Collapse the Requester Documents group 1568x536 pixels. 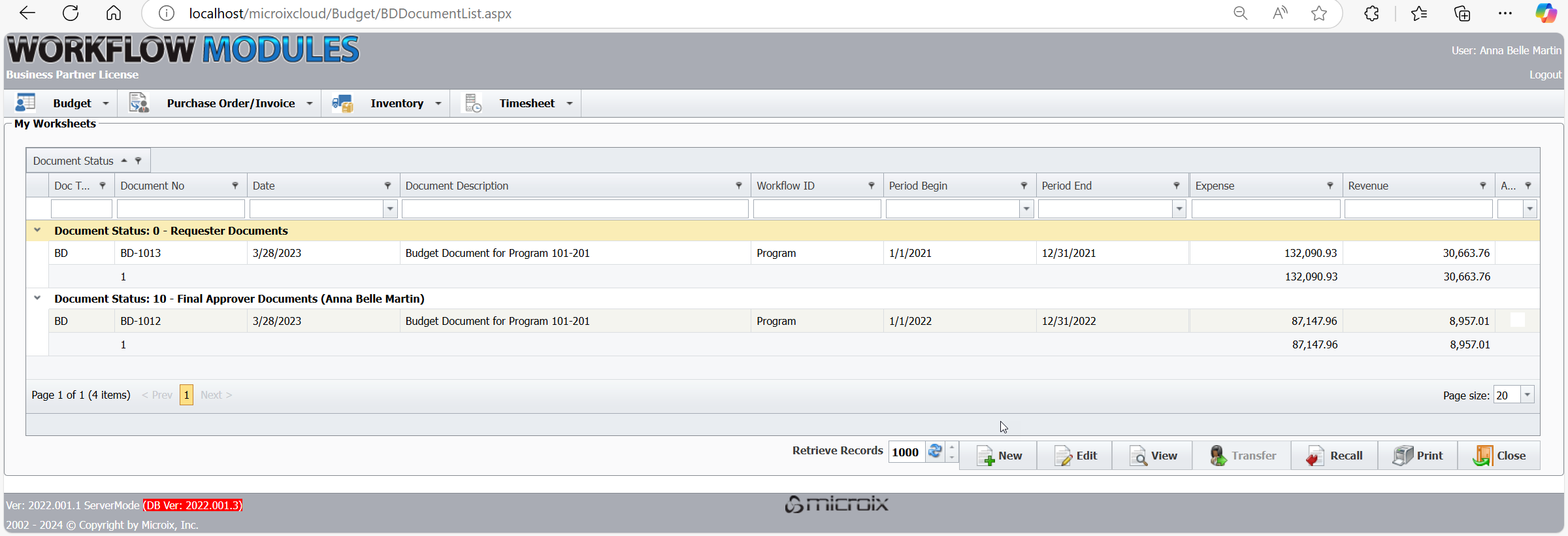click(x=37, y=231)
